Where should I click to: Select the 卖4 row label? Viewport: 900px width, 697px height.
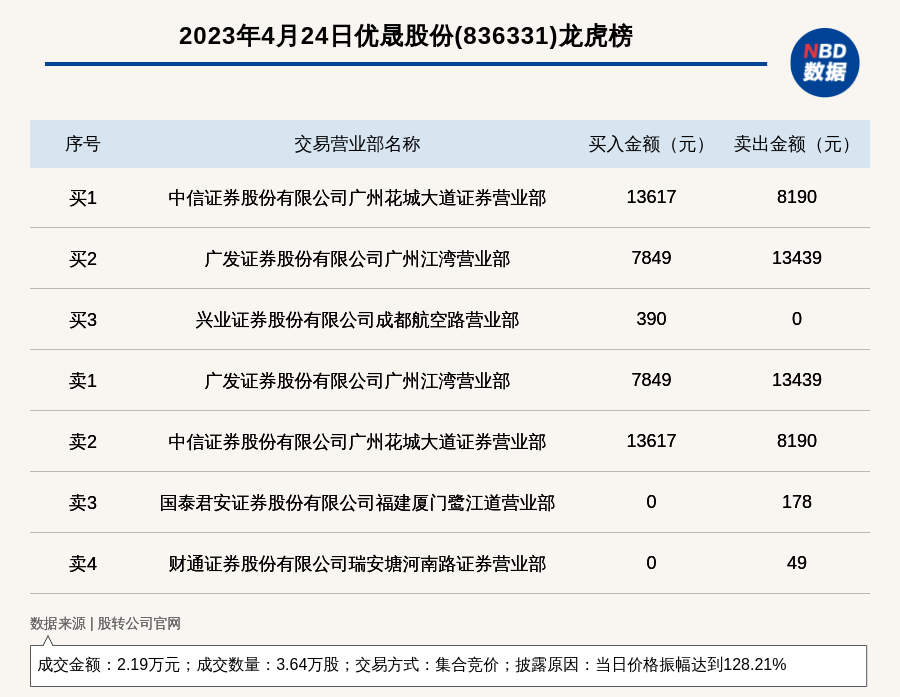83,564
